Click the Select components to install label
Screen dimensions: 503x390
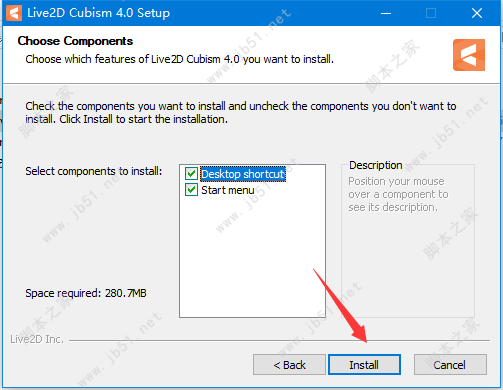tap(94, 171)
